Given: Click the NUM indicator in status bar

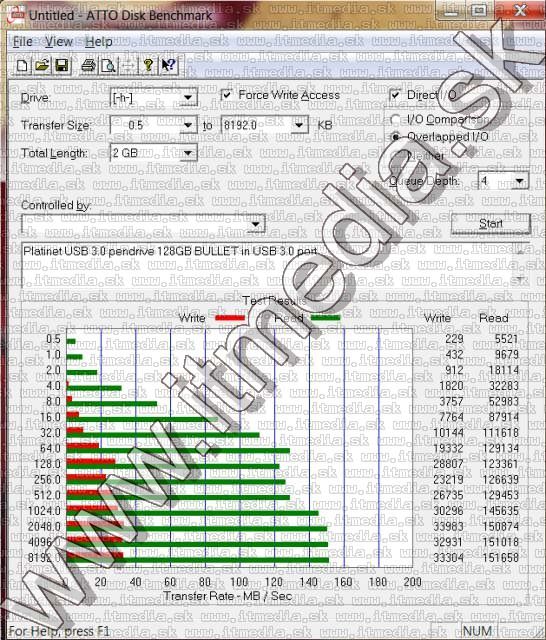Looking at the screenshot, I should [477, 631].
